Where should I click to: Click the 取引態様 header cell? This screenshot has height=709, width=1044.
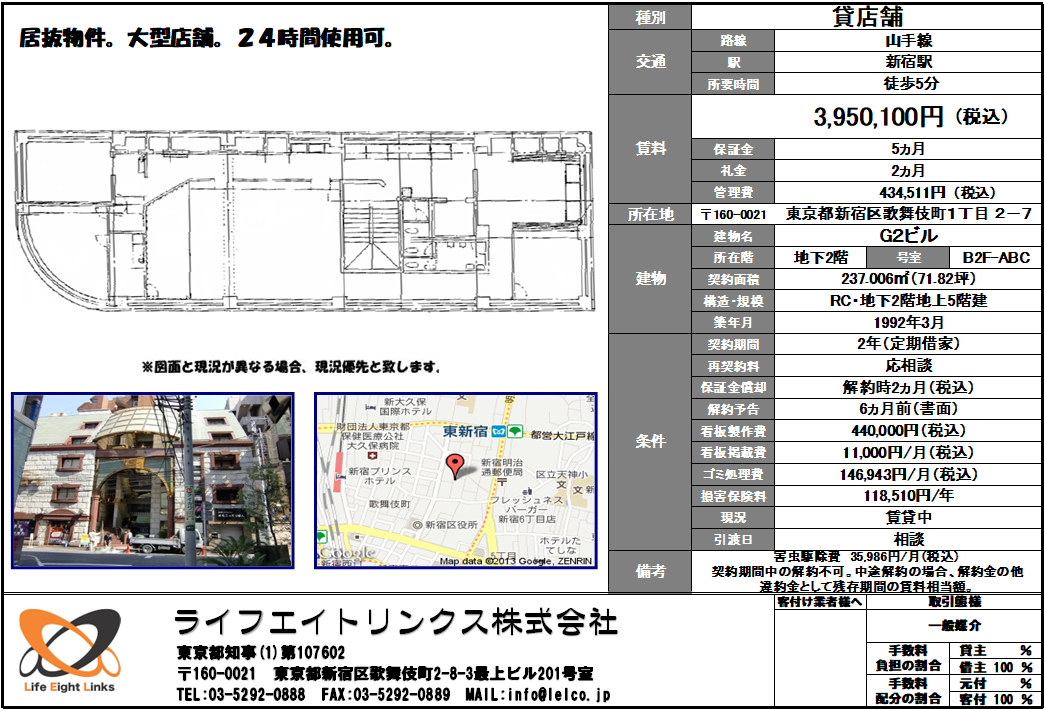click(954, 602)
